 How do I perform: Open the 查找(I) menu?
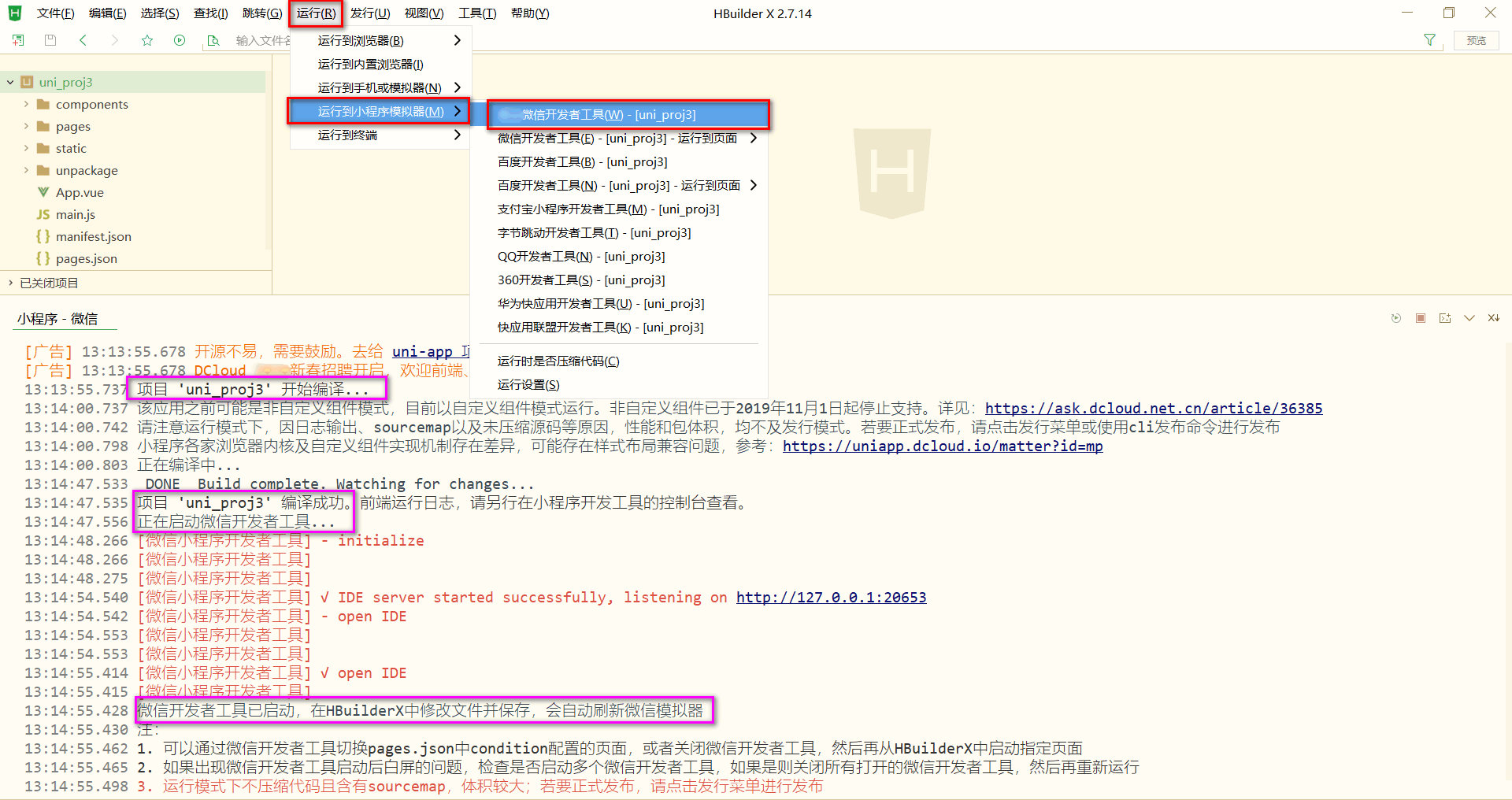[210, 13]
